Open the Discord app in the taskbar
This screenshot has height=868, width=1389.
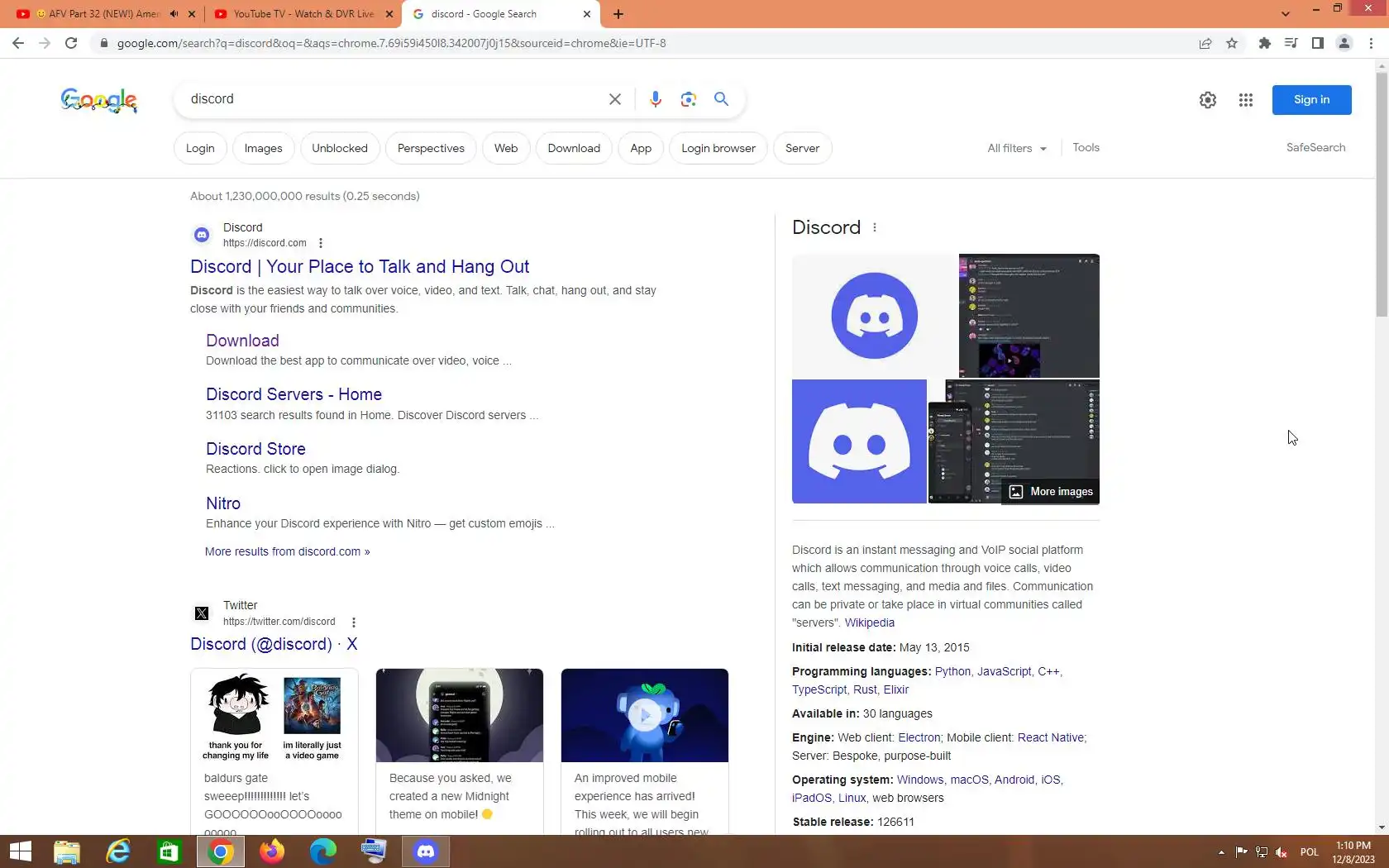coord(426,851)
